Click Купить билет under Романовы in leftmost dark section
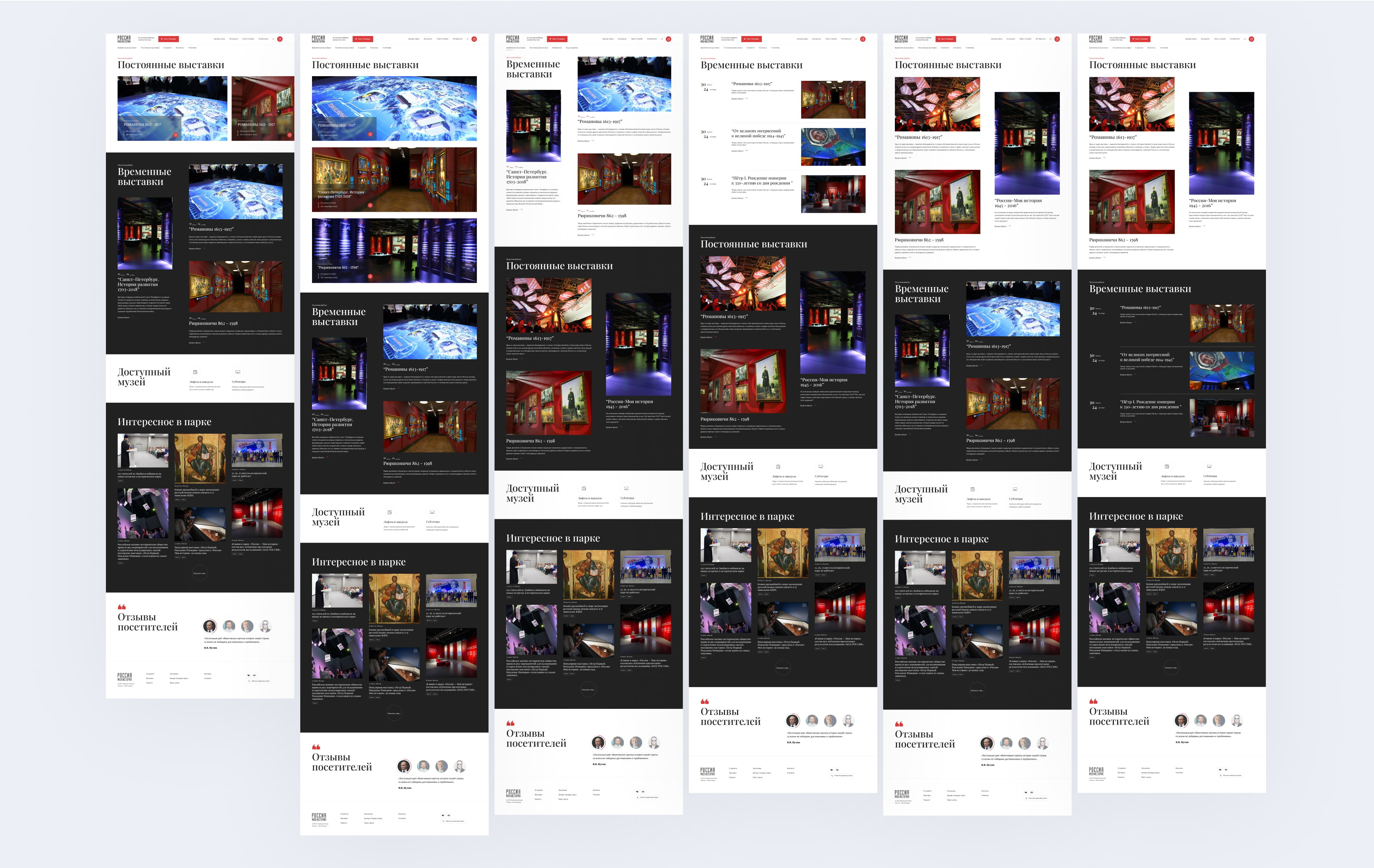 195,248
